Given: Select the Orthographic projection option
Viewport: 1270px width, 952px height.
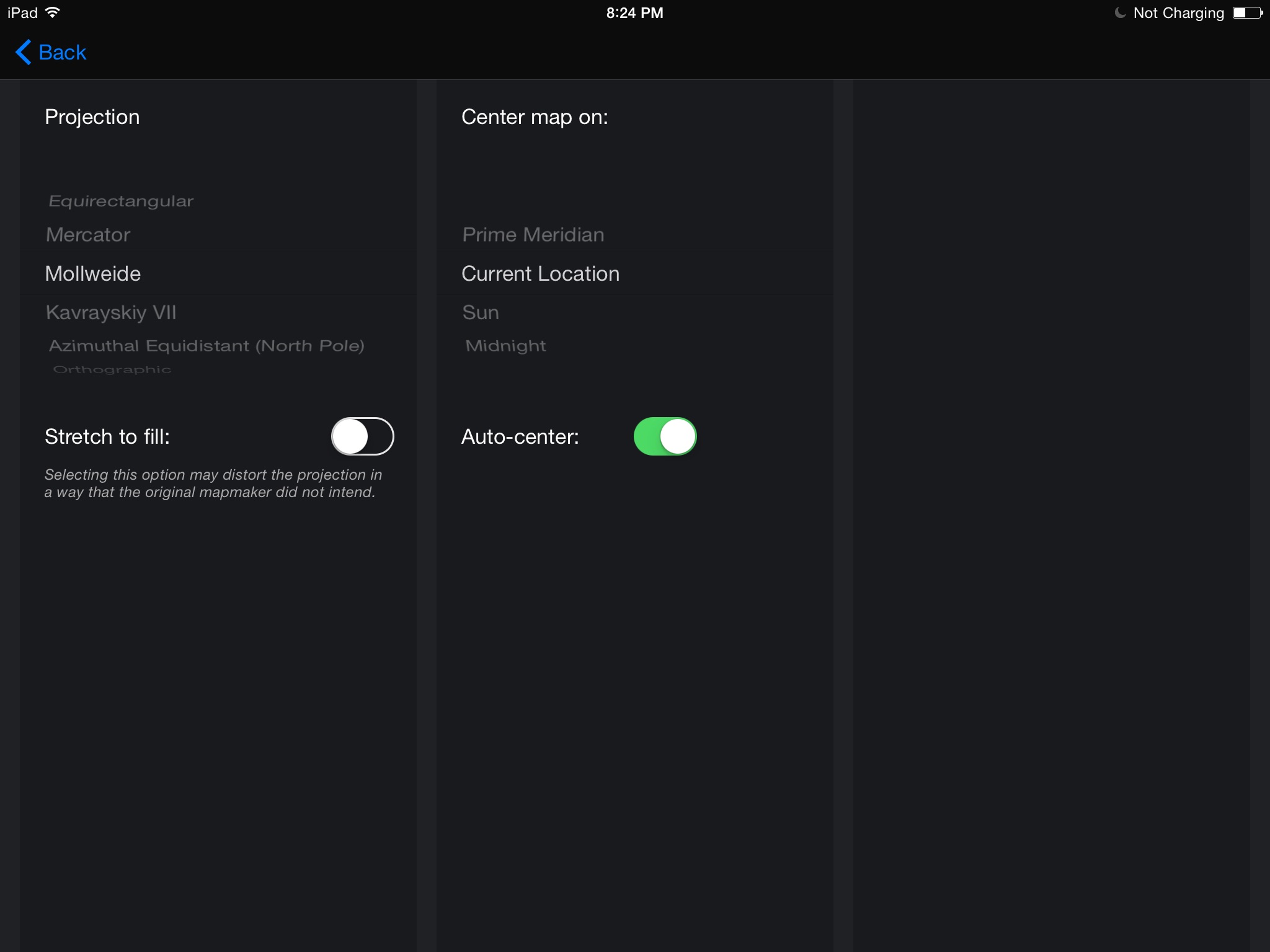Looking at the screenshot, I should 112,369.
